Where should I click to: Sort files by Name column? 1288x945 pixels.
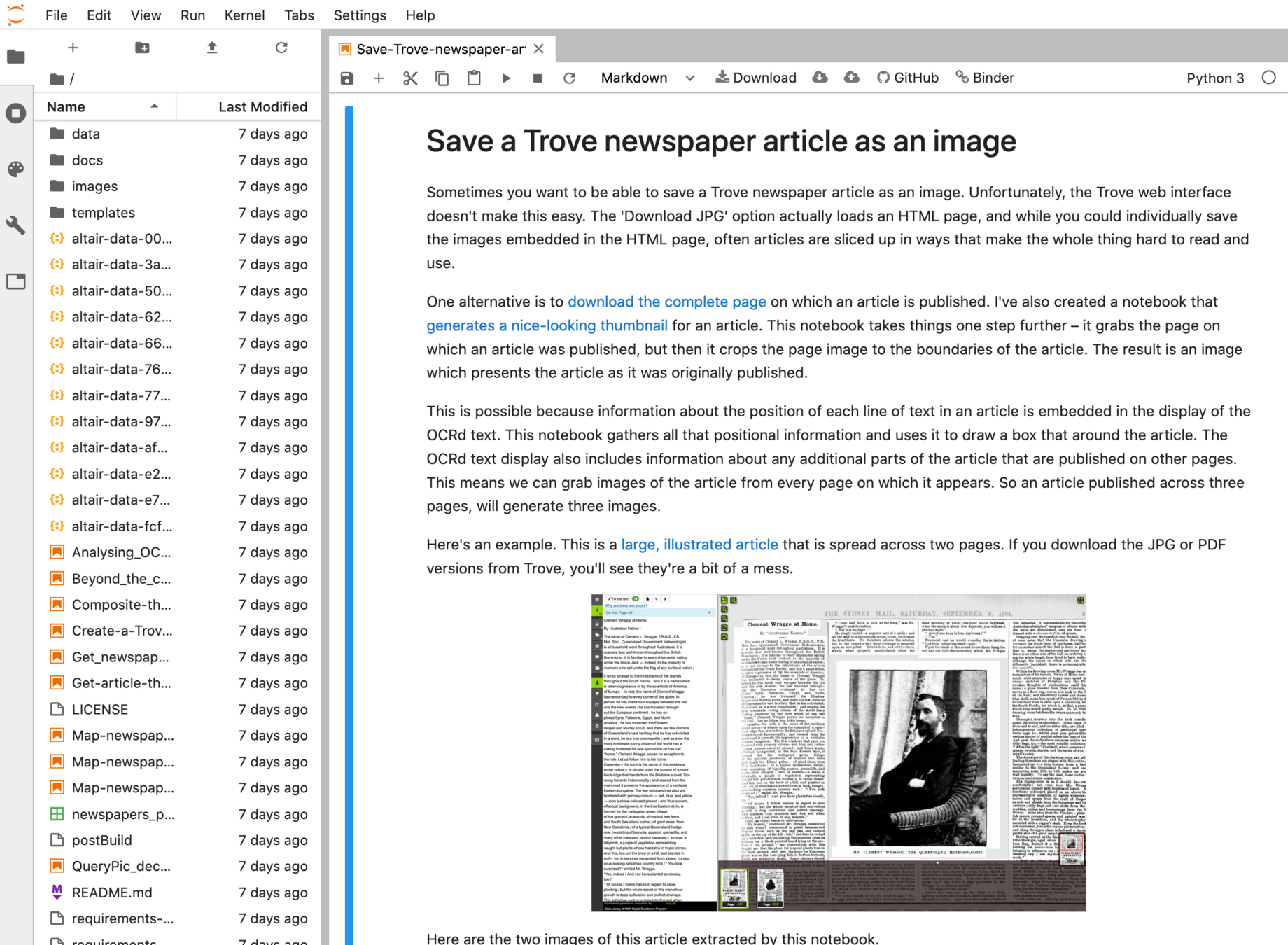(105, 106)
